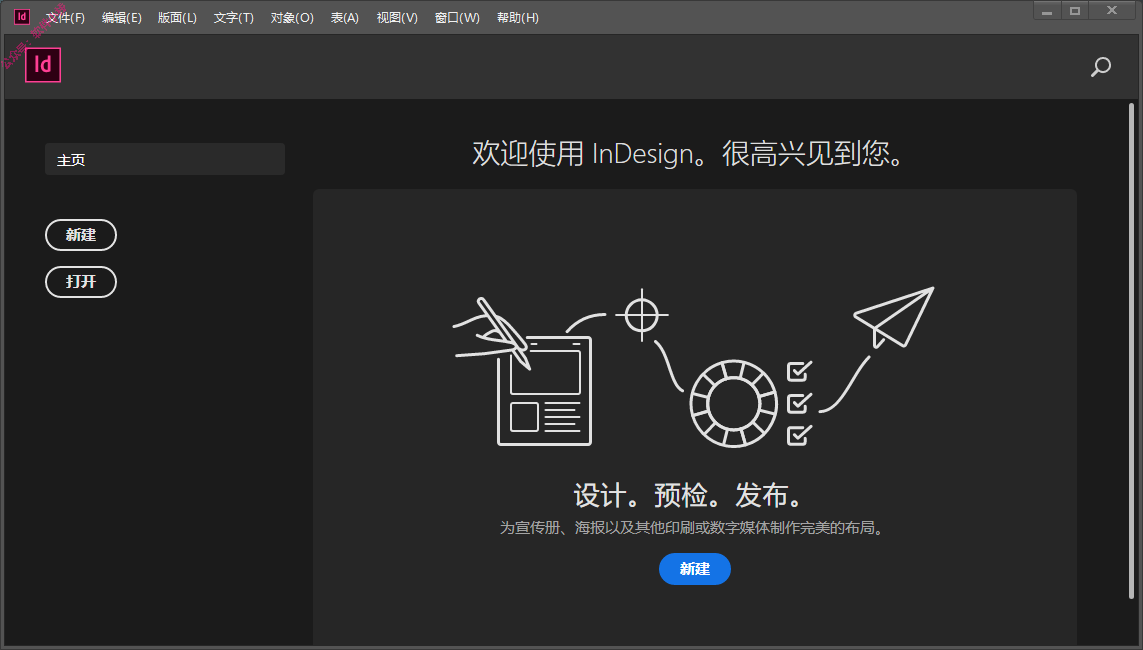Screen dimensions: 1143x650
Task: Open the 文字(T) menu
Action: [x=233, y=17]
